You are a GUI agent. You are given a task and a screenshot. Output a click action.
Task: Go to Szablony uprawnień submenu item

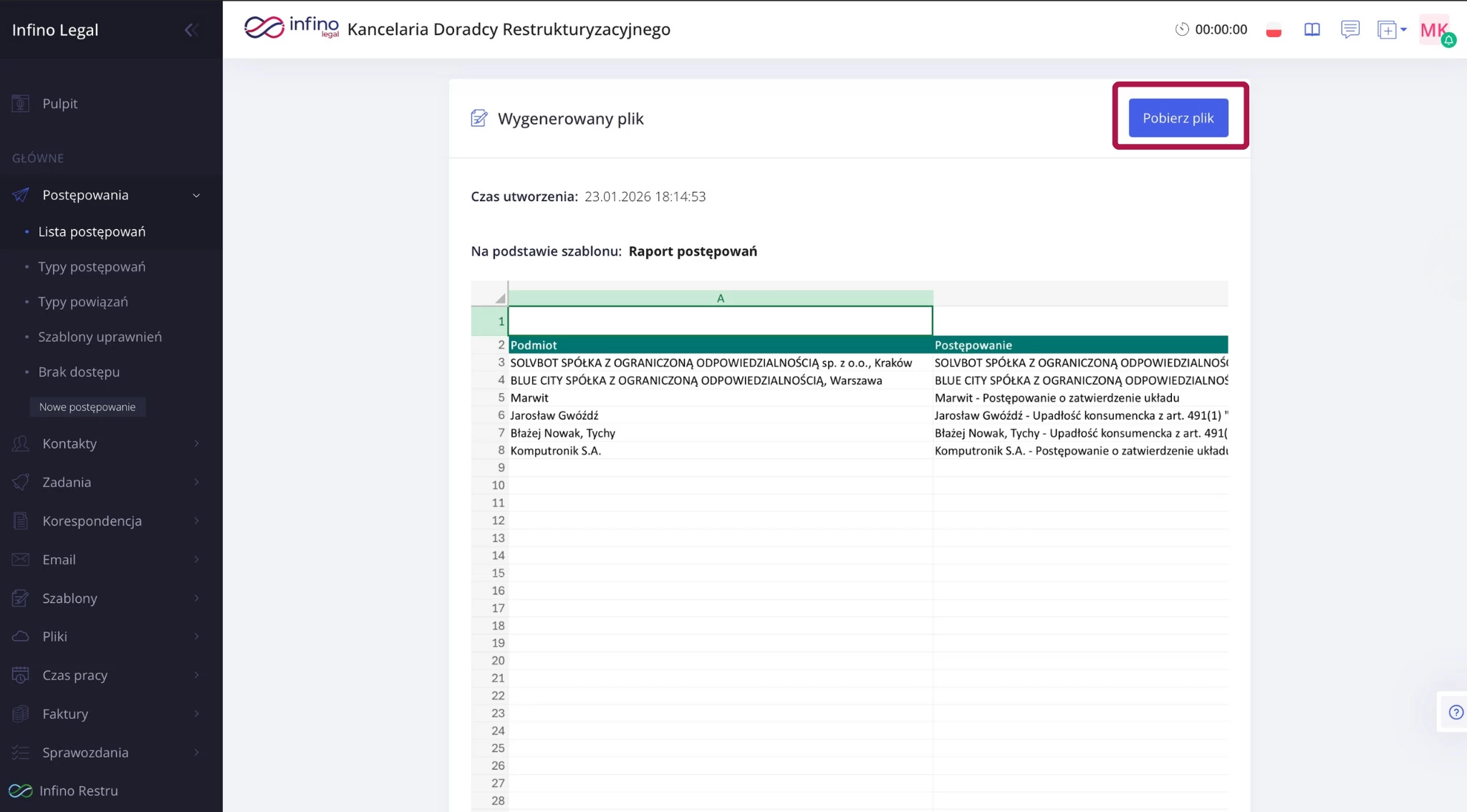click(x=100, y=337)
